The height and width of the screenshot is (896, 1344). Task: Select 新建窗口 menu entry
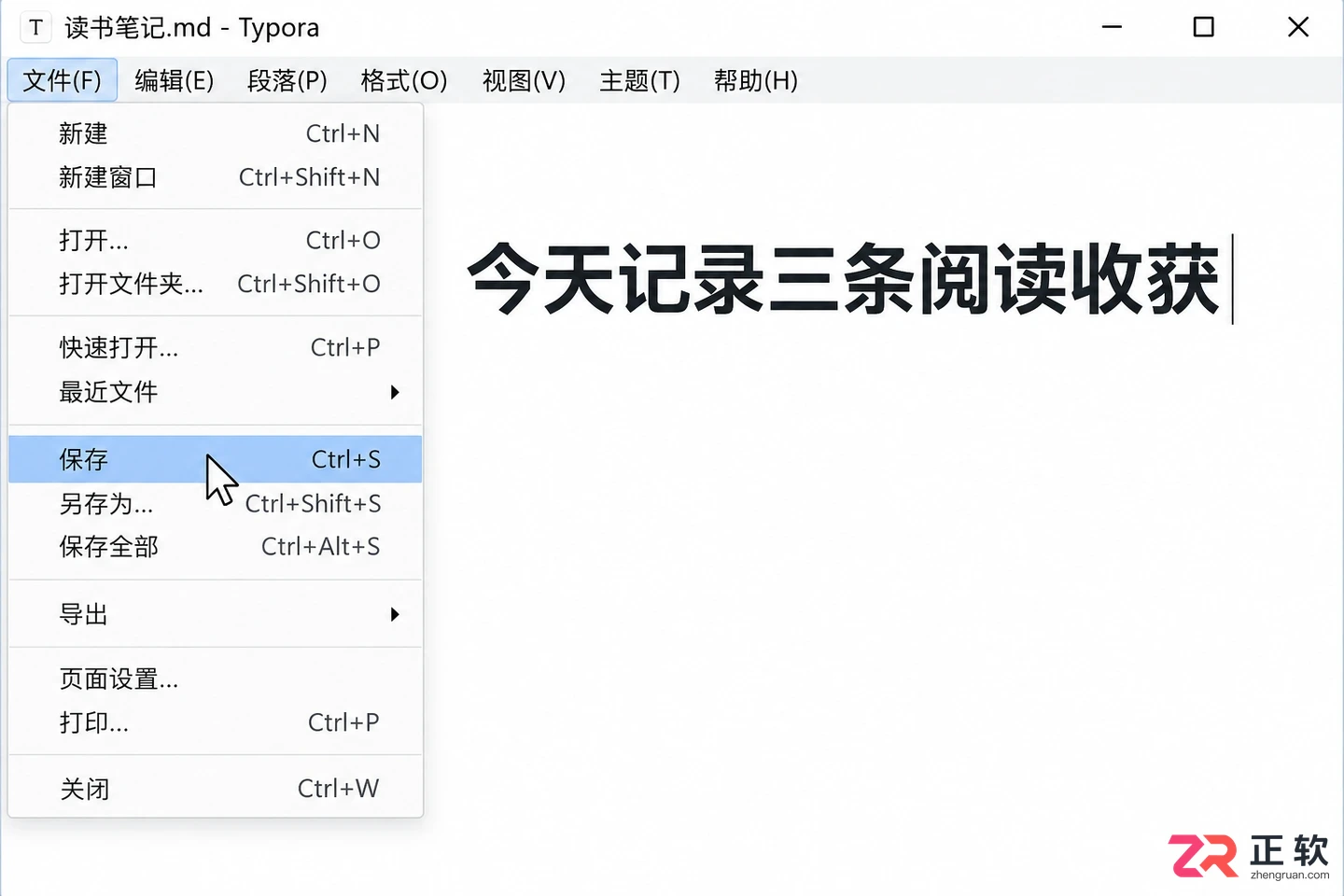[x=216, y=177]
